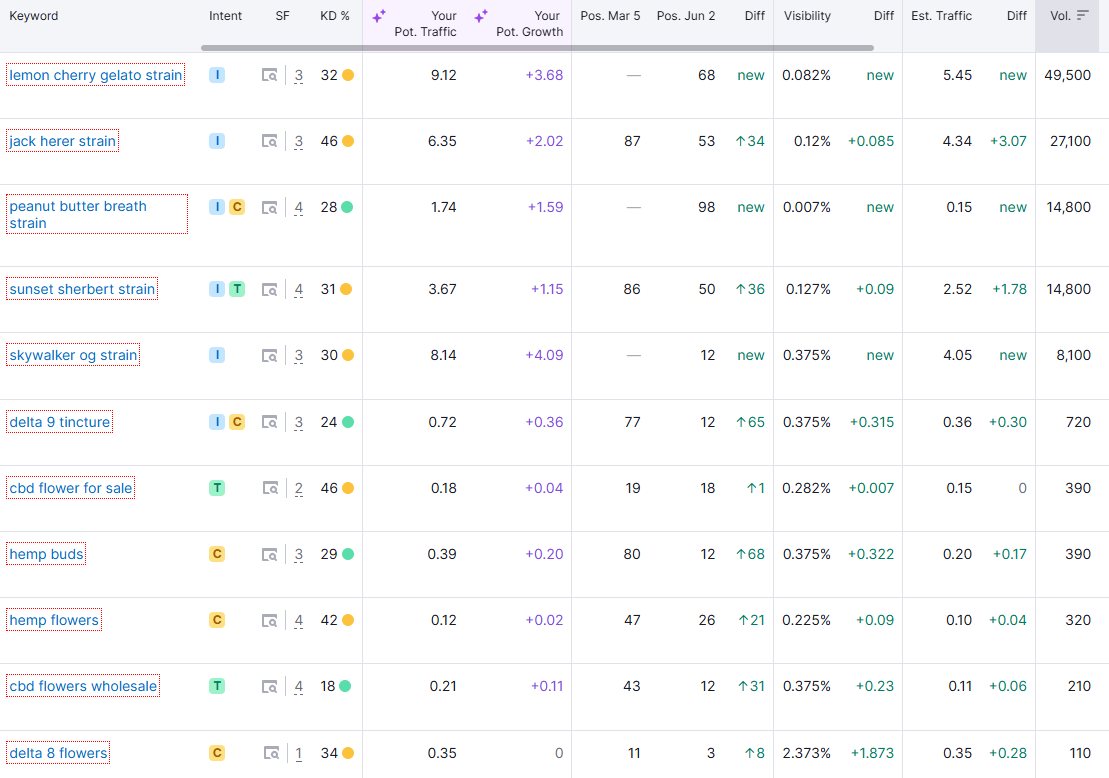
Task: Sort by Est. Traffic column header
Action: point(941,16)
